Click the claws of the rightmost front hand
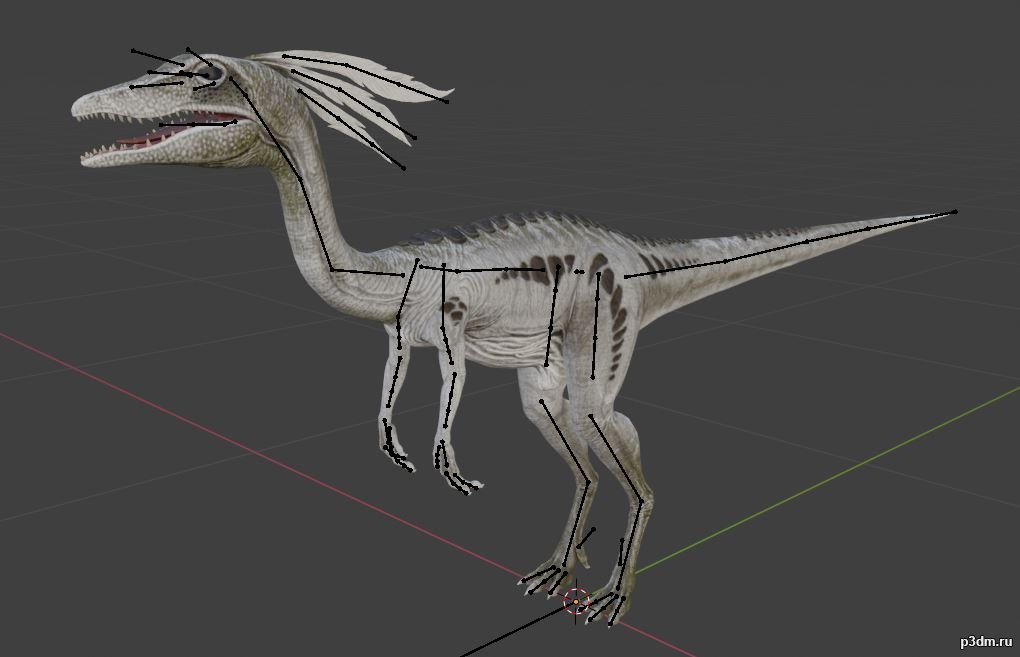The width and height of the screenshot is (1020, 657). [x=465, y=487]
